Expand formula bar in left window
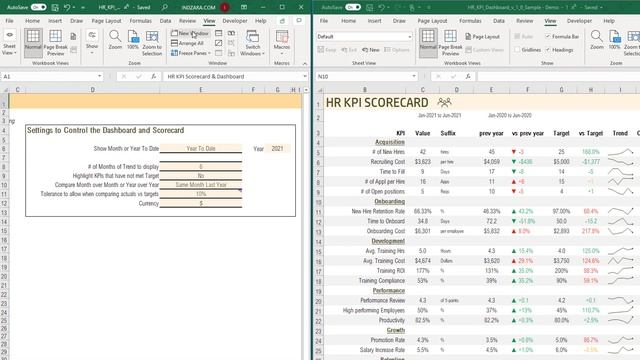 (304, 76)
